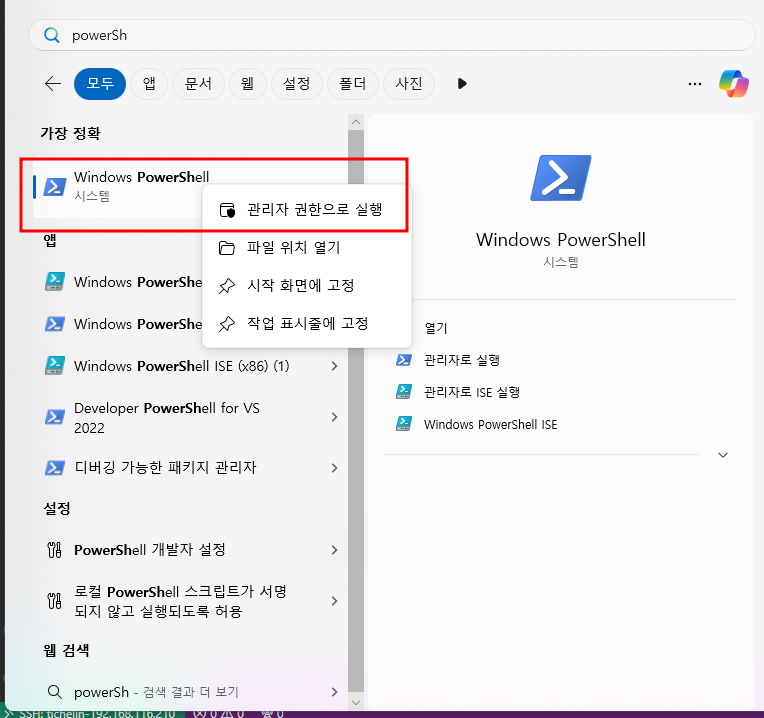Choose 파일 위치 열기 from context menu
Screen dimensions: 764x718
coord(307,247)
